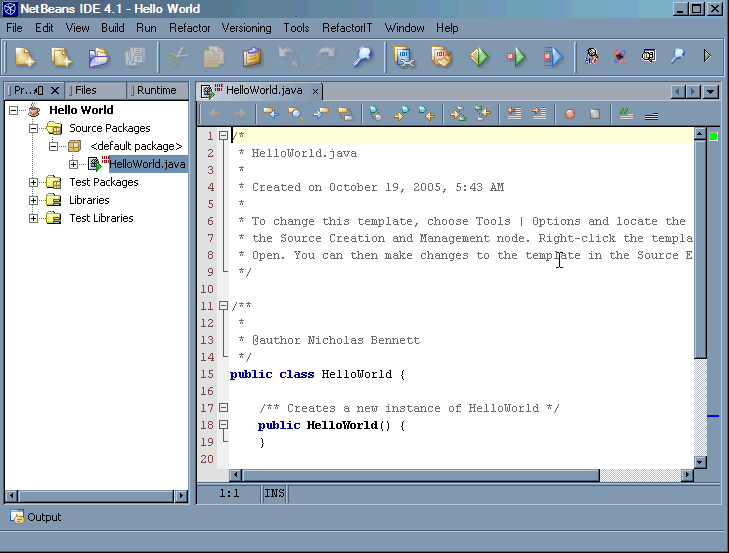The height and width of the screenshot is (553, 729).
Task: Click Projects panel scroll right arrow
Action: 182,496
